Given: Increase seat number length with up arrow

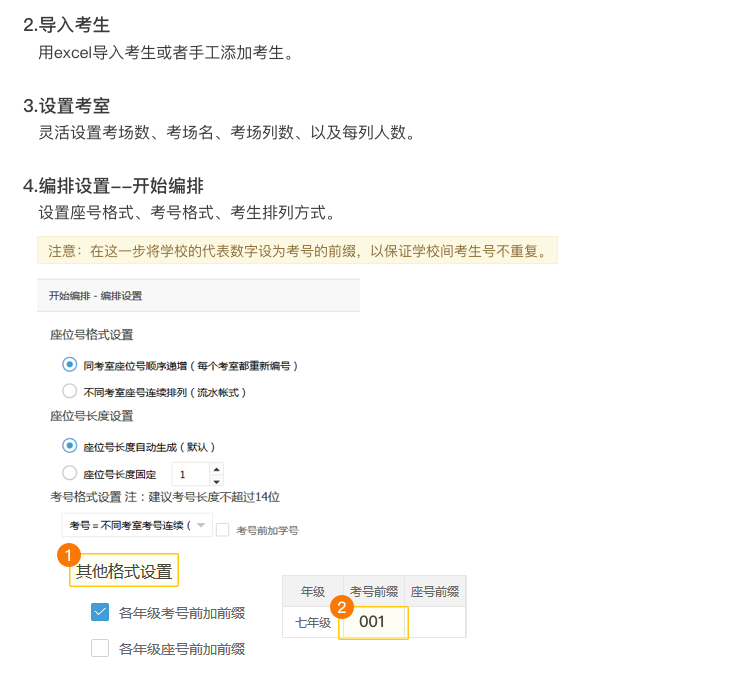Looking at the screenshot, I should tap(217, 469).
